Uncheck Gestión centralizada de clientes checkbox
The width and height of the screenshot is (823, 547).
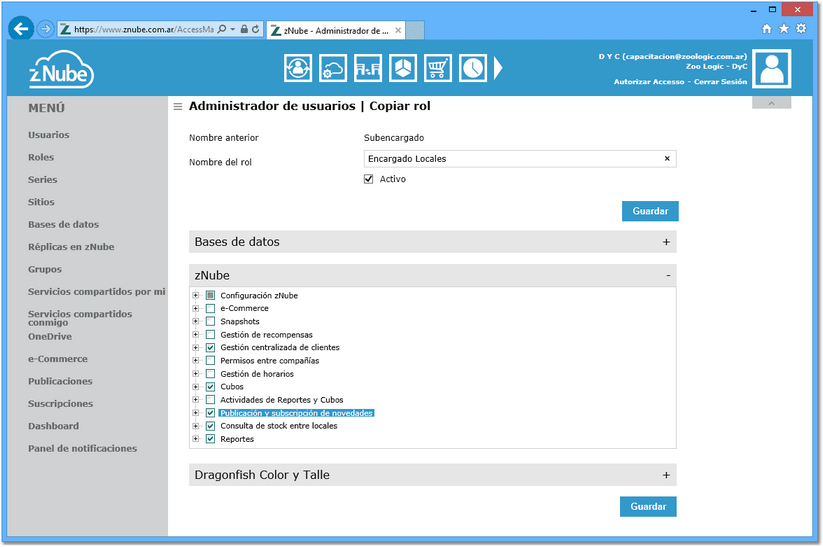point(210,348)
